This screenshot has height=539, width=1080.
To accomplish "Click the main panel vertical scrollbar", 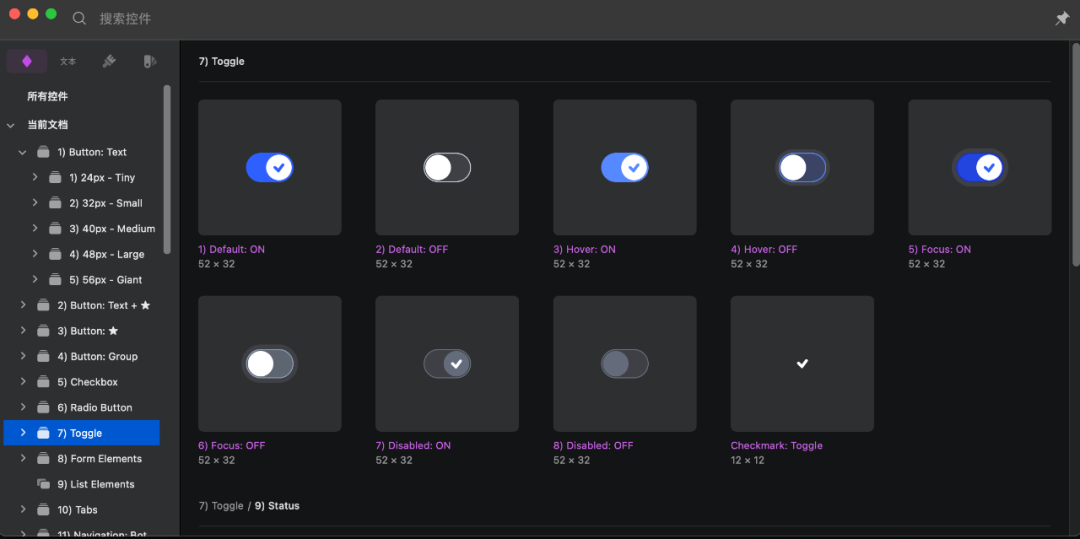I will [1076, 154].
